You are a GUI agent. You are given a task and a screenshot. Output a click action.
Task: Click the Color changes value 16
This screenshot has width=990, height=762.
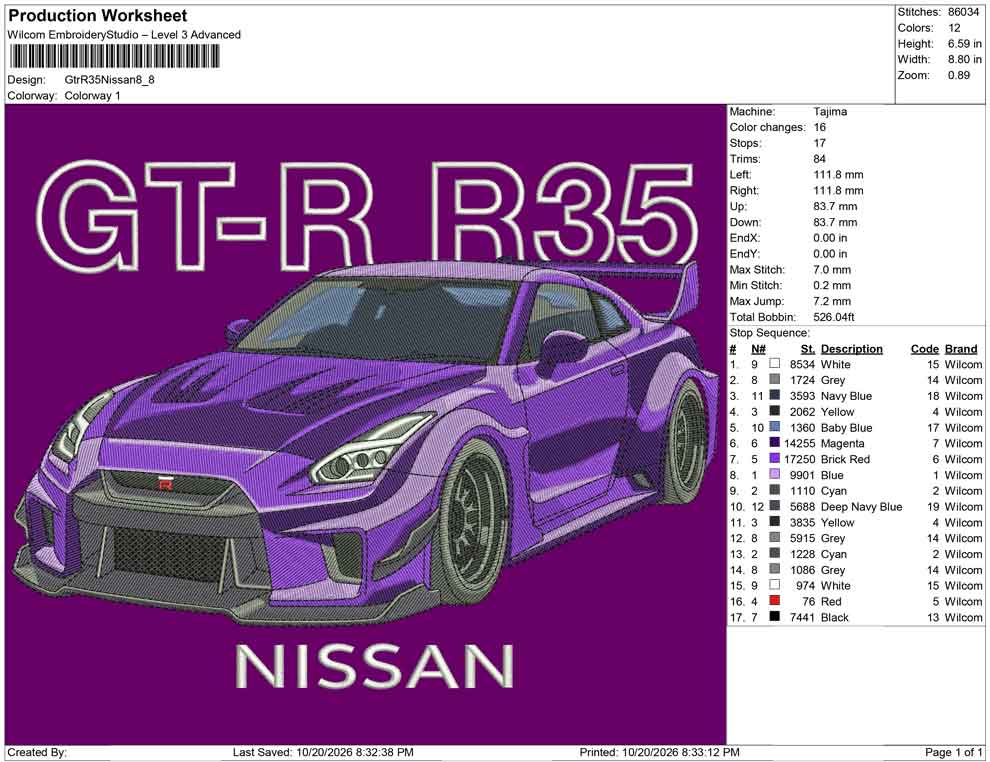point(820,127)
